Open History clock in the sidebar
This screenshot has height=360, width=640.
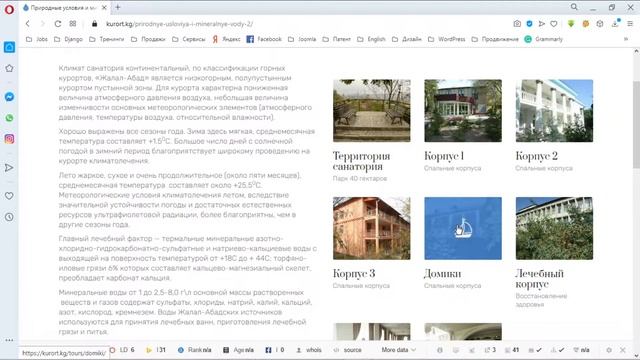tap(9, 217)
